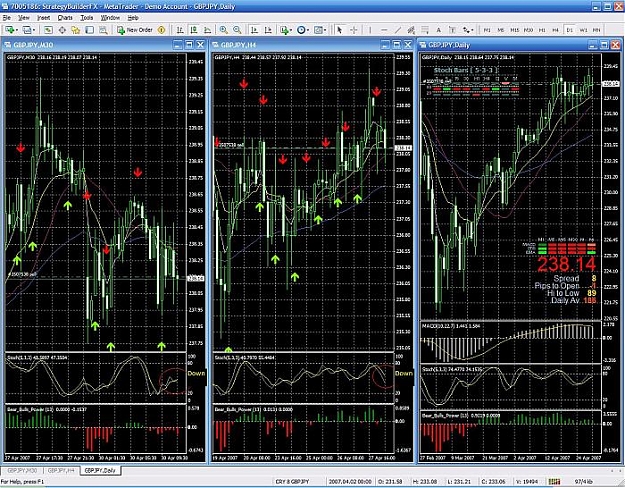
Task: Show the Market Watch window
Action: click(x=48, y=30)
